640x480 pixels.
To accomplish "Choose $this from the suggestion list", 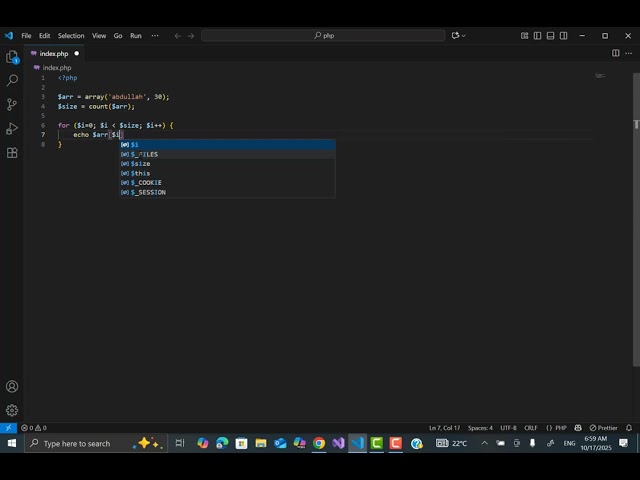I will point(227,173).
